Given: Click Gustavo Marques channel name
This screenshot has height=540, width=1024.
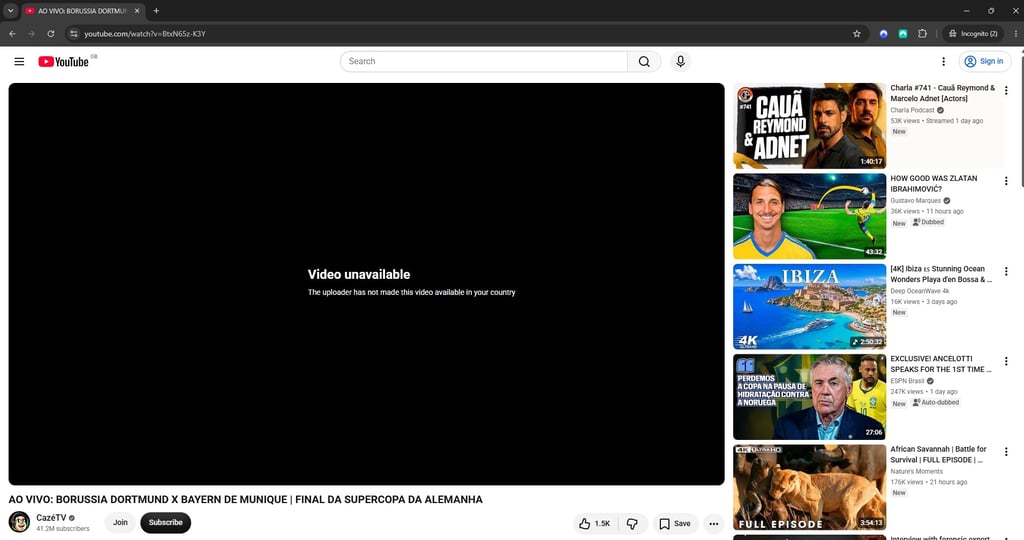Looking at the screenshot, I should [x=916, y=200].
